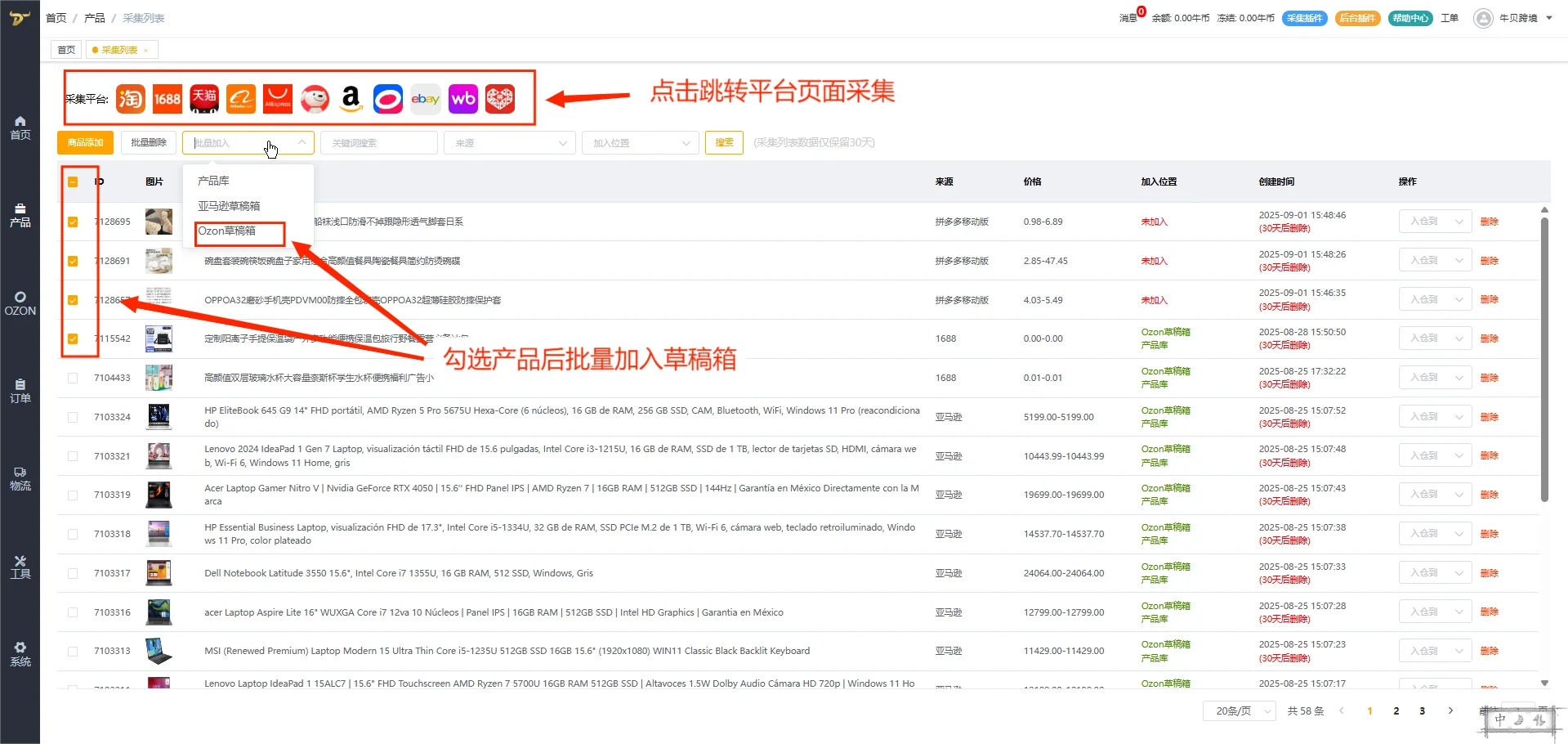Open 消息 notifications in the header
This screenshot has width=1568, height=744.
coord(1128,18)
